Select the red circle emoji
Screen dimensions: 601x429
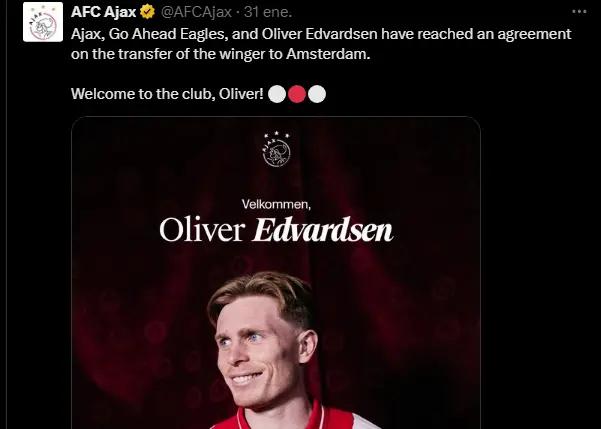(297, 94)
